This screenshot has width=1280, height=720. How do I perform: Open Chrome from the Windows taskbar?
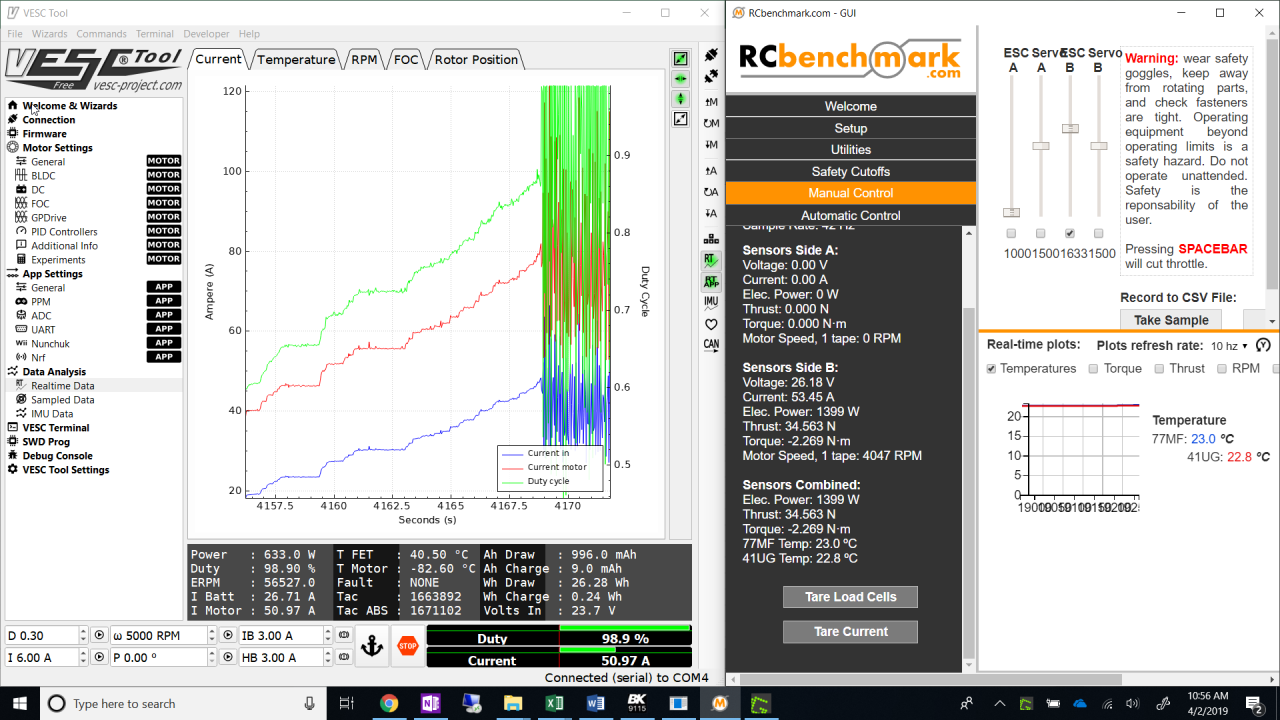[389, 703]
